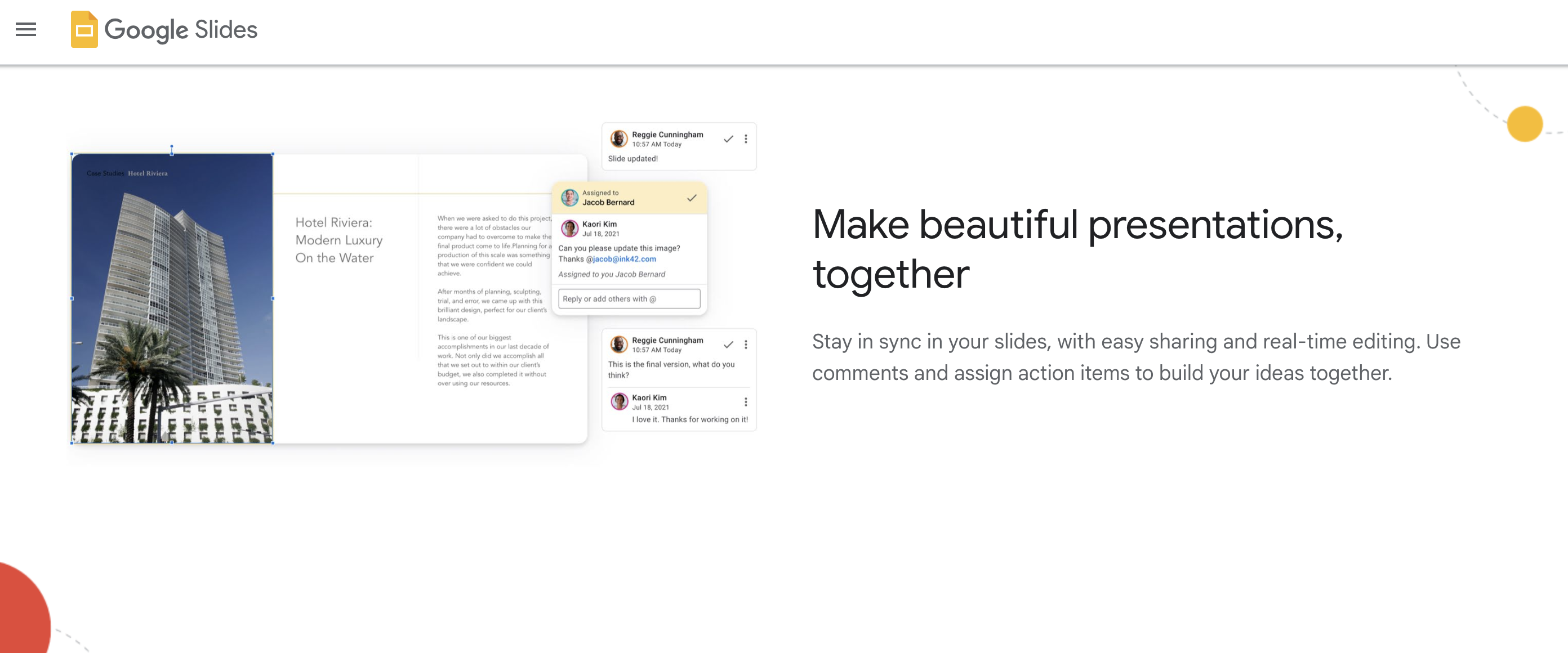Viewport: 1568px width, 653px height.
Task: Click the Google Slides logo icon
Action: click(84, 29)
